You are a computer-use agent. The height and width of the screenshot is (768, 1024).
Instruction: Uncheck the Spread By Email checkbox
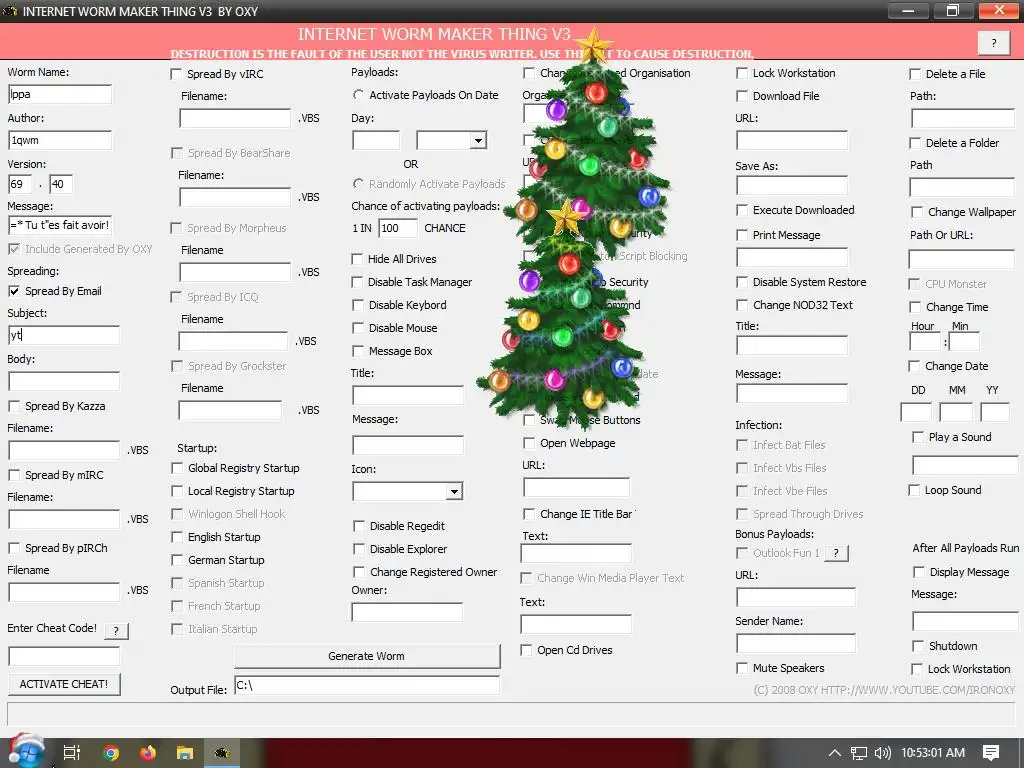click(14, 291)
